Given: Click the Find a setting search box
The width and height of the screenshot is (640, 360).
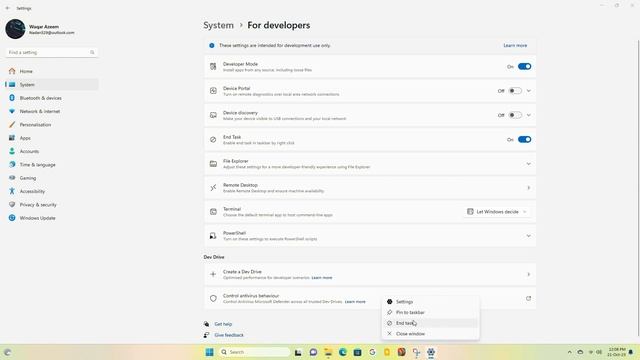Looking at the screenshot, I should [51, 53].
